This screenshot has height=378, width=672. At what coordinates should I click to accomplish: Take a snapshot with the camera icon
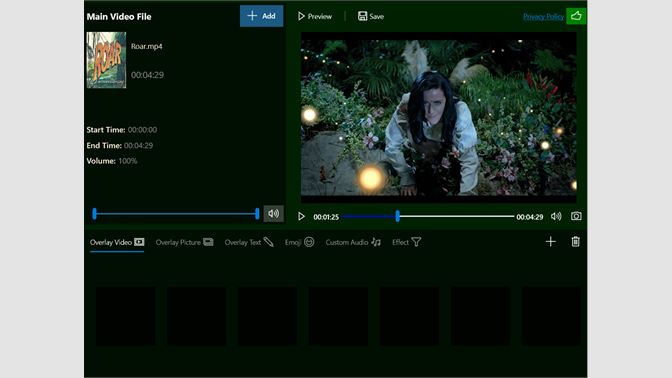click(576, 216)
